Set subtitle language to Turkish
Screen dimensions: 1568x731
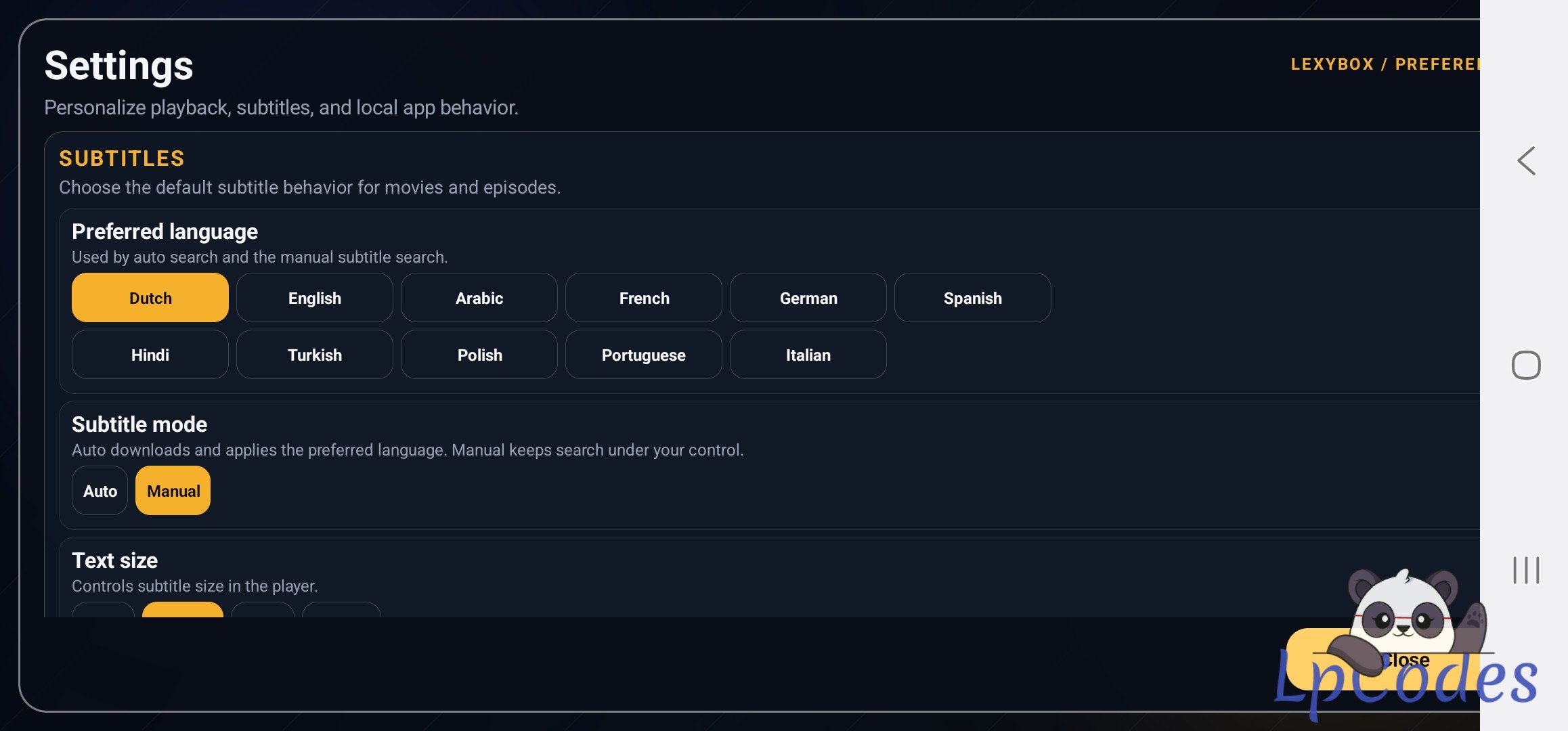click(315, 355)
